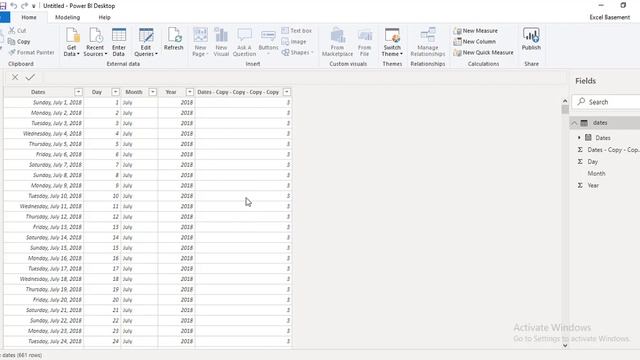The width and height of the screenshot is (640, 360).
Task: Activate Format Painter
Action: coord(31,52)
